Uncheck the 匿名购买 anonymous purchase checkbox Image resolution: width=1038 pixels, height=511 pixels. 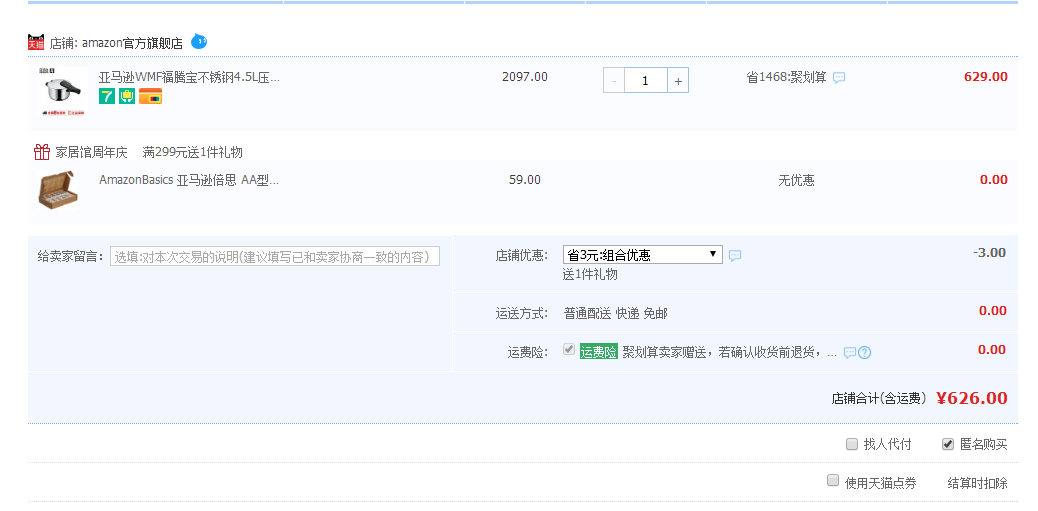[948, 444]
